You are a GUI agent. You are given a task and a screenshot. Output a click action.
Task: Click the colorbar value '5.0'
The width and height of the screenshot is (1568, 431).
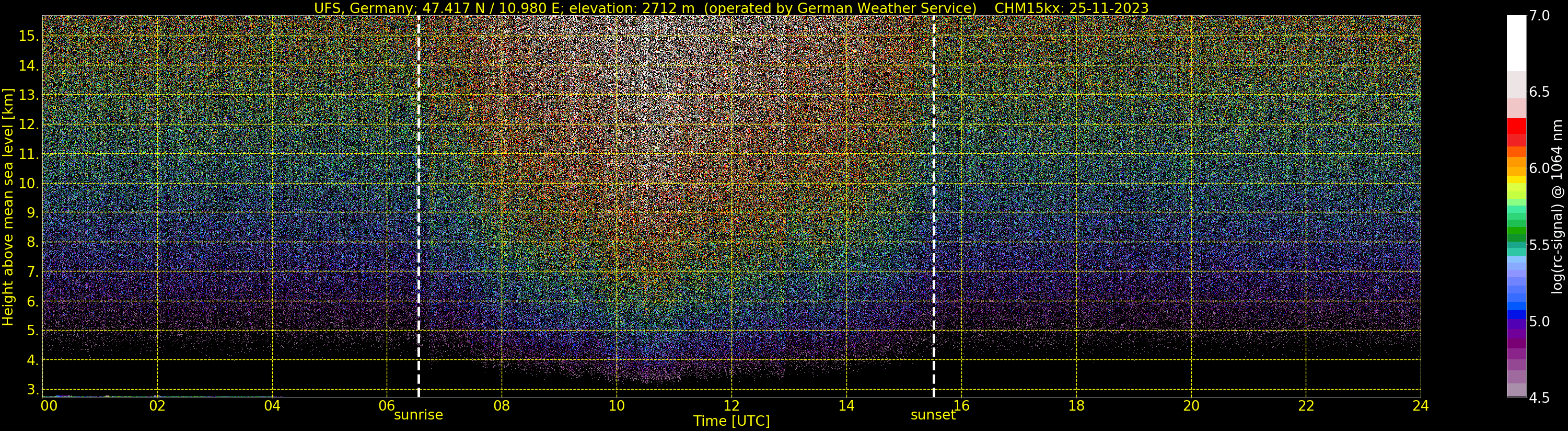pos(1539,321)
